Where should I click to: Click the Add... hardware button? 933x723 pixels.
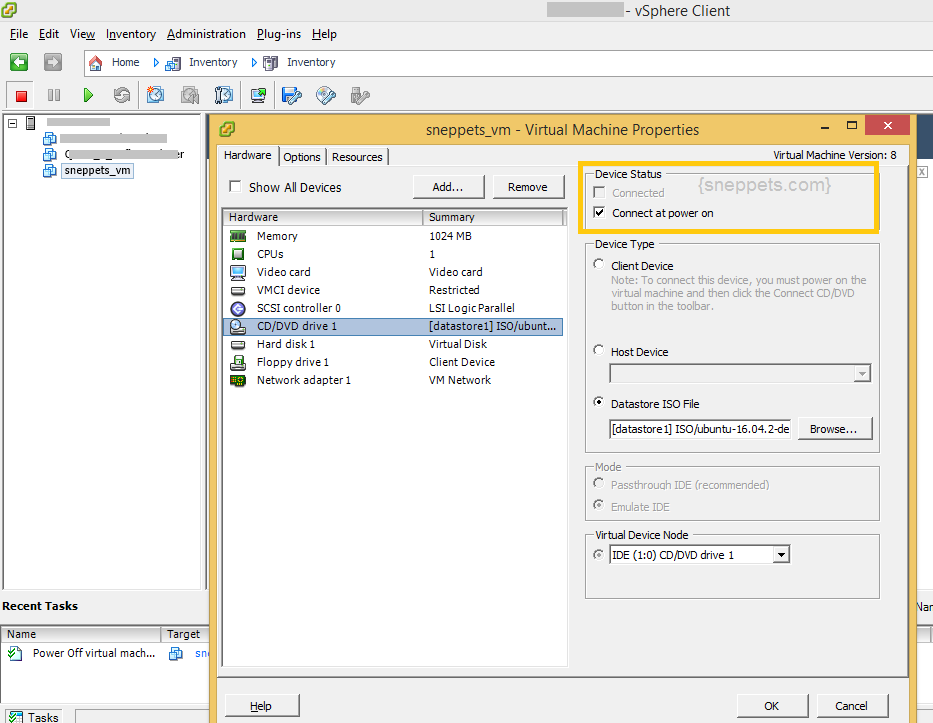(448, 187)
